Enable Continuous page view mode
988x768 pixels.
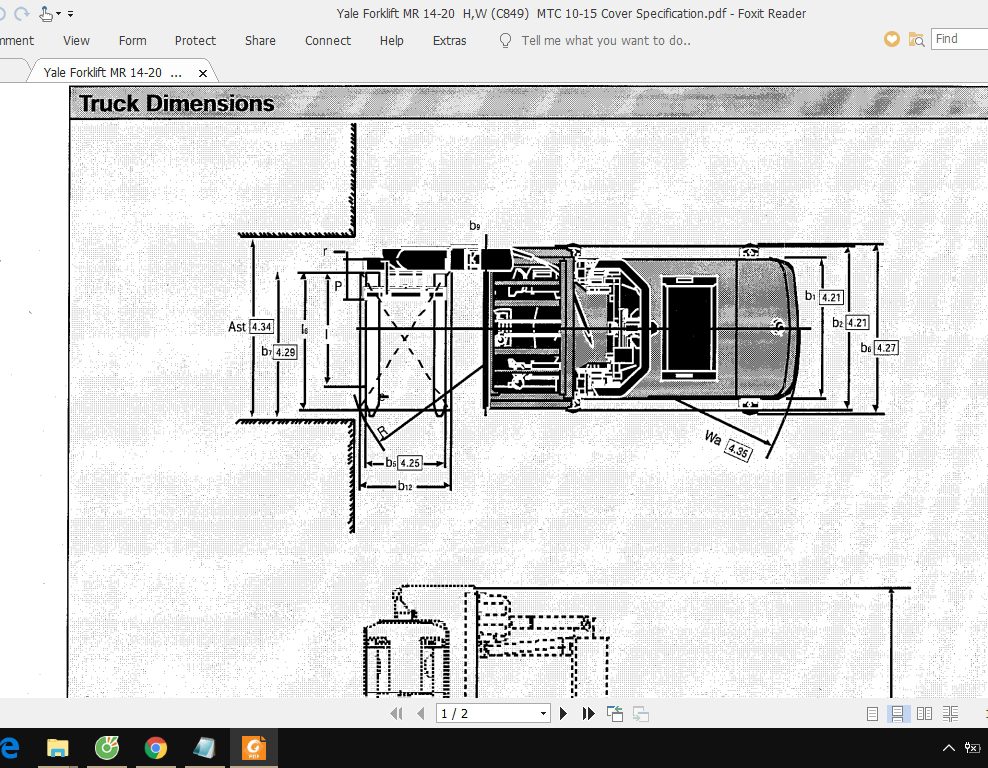pyautogui.click(x=898, y=713)
